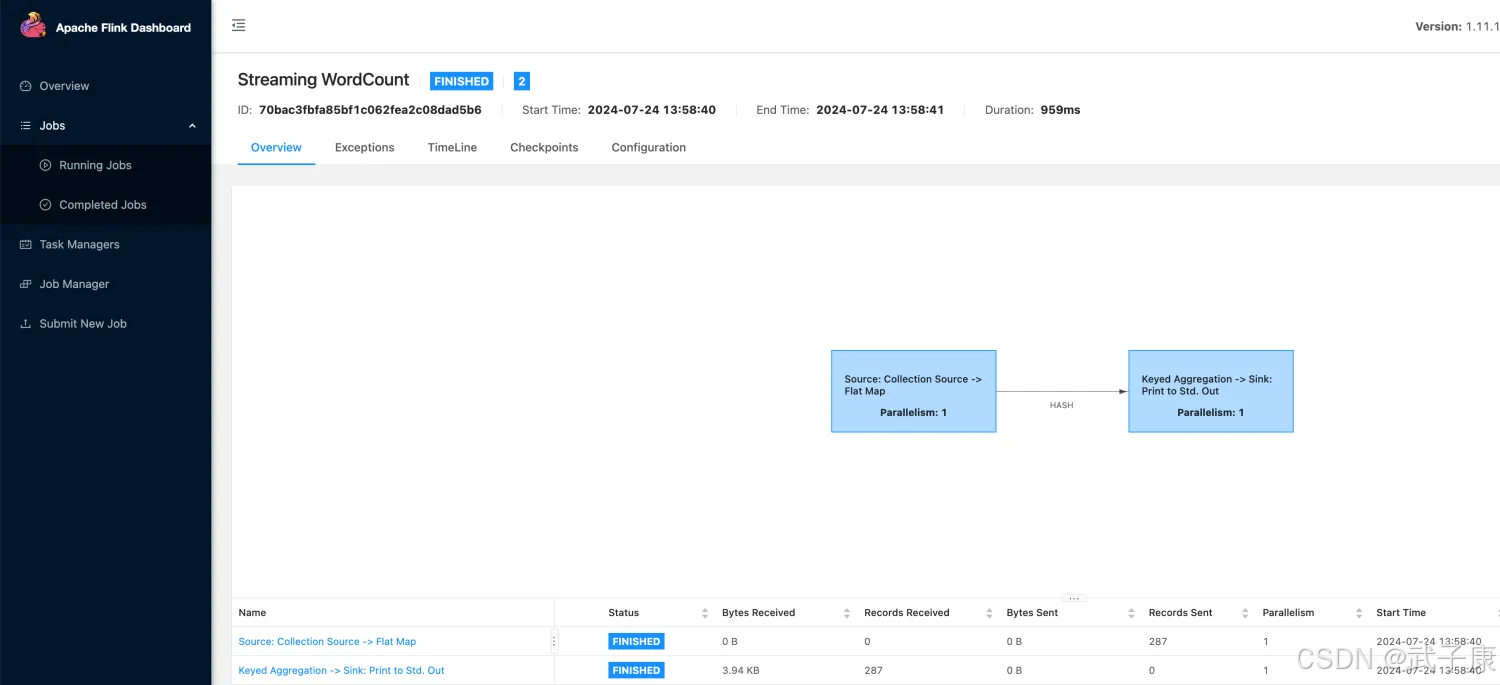Click FINISHED status in Keyed Aggregation row
This screenshot has width=1500, height=685.
636,671
